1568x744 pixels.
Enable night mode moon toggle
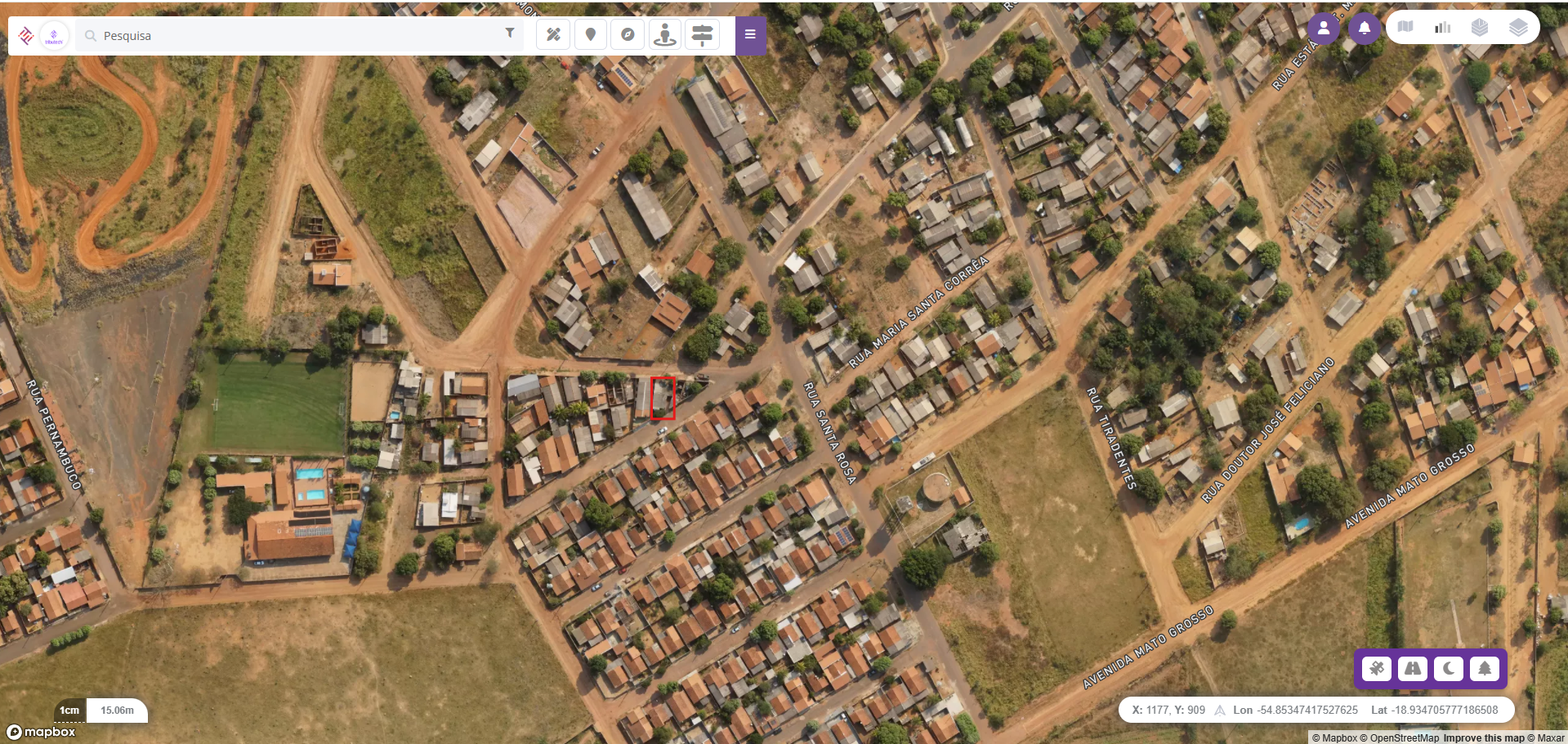[x=1449, y=669]
